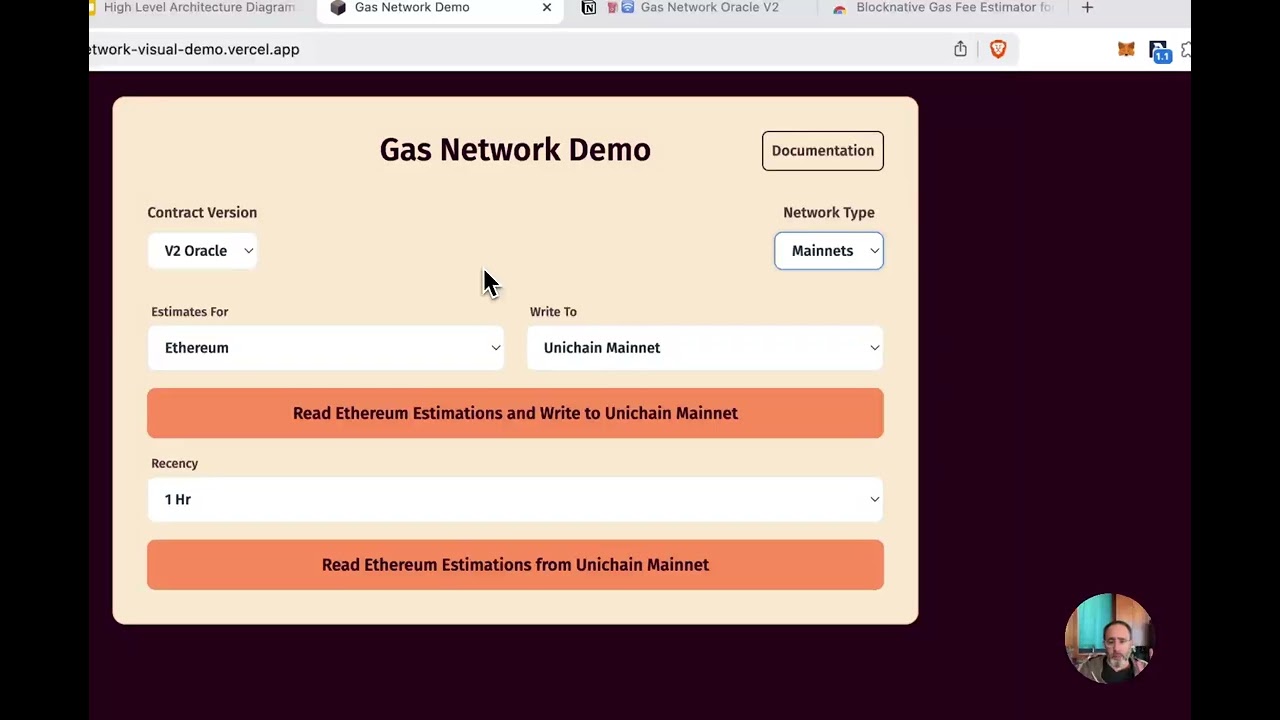Expand the Estimates For Ethereum dropdown
The width and height of the screenshot is (1280, 720).
(326, 348)
